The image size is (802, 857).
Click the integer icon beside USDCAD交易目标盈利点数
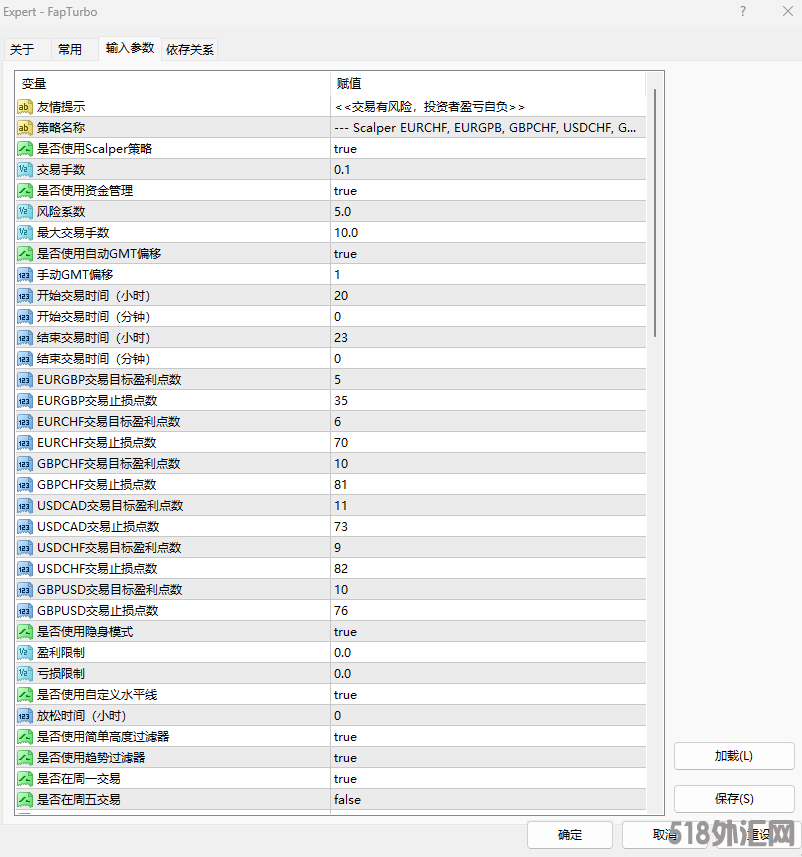(25, 506)
